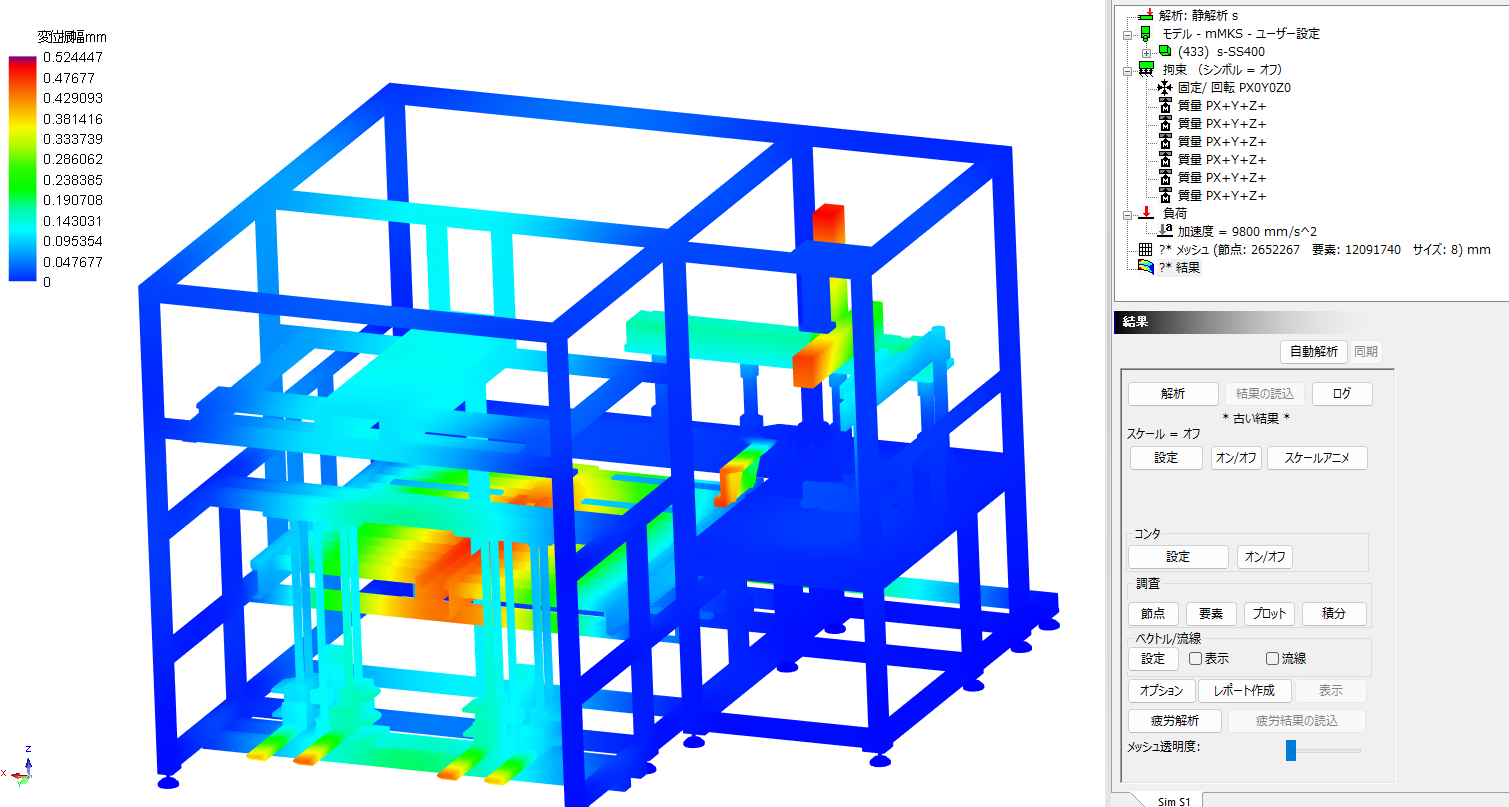Switch to the Sim S1 tab

point(1173,800)
